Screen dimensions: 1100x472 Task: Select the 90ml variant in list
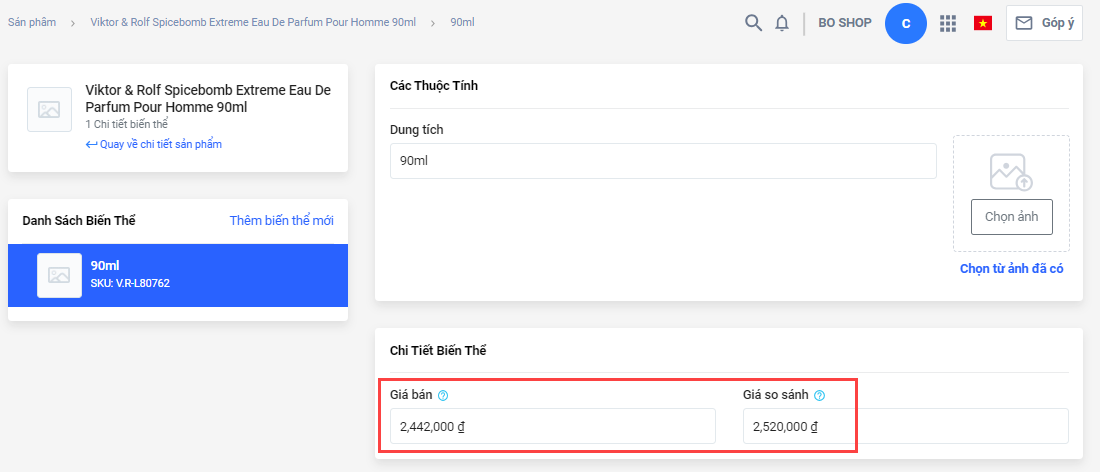pyautogui.click(x=178, y=275)
